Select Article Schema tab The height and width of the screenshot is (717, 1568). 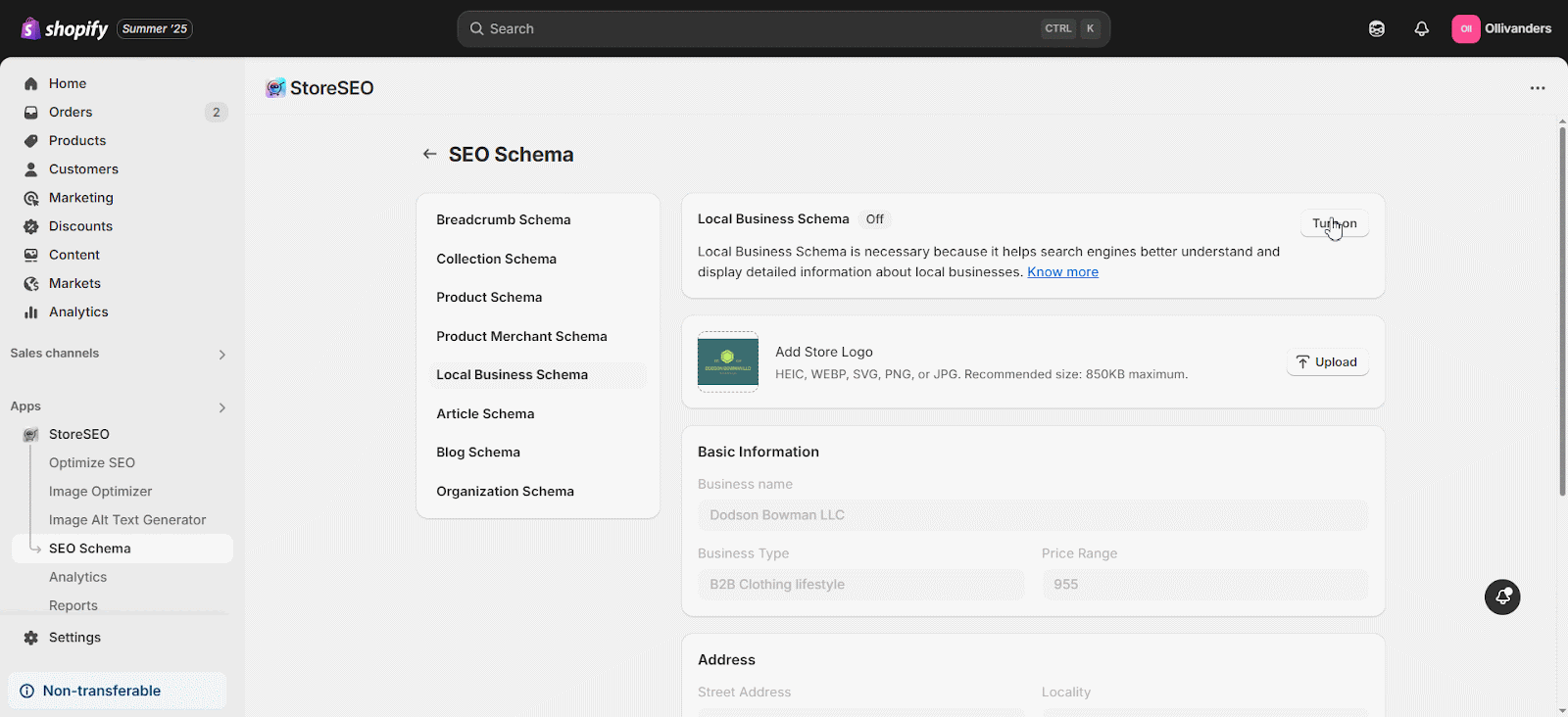[538, 413]
